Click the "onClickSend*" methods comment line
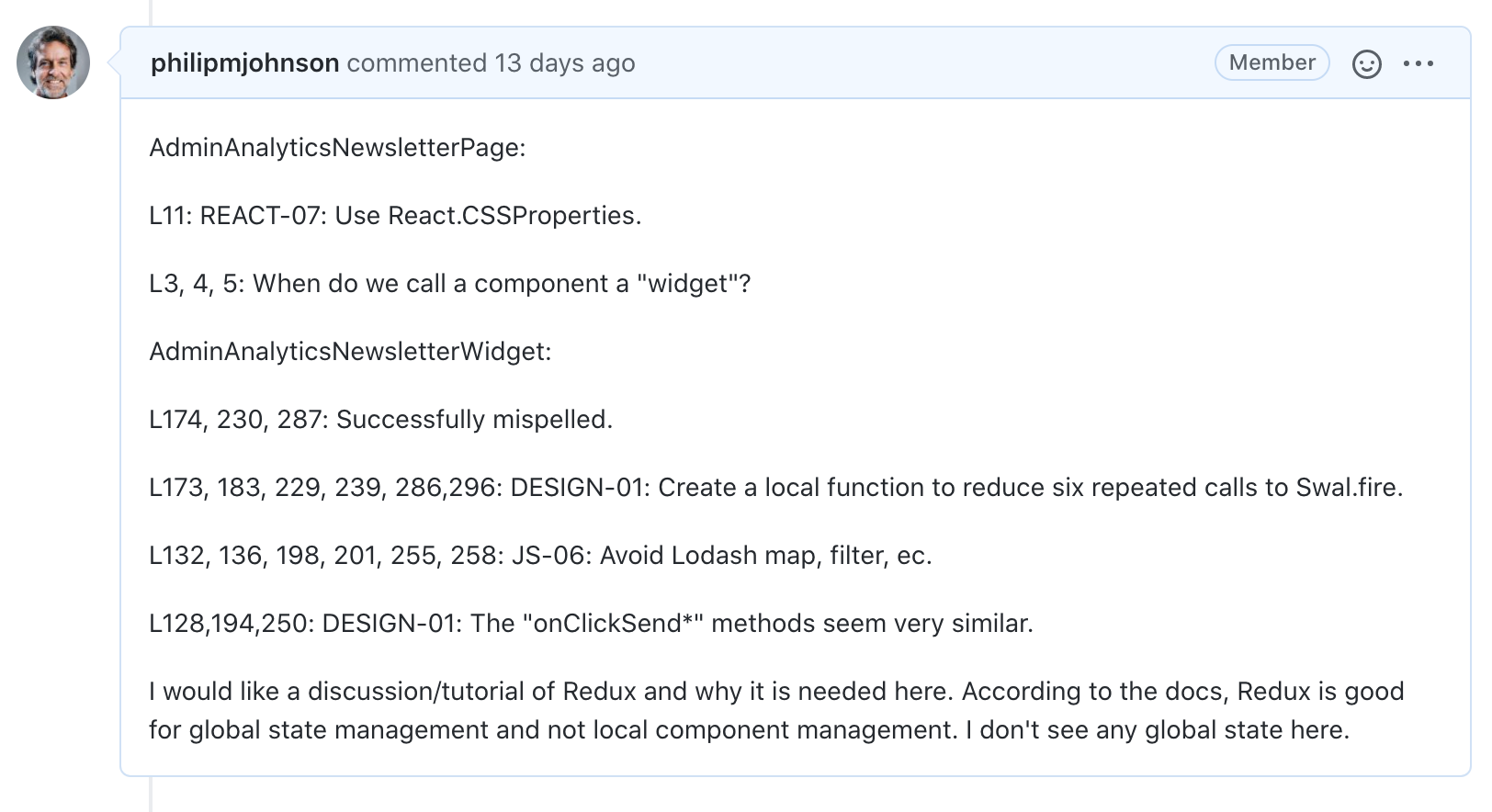 [591, 624]
